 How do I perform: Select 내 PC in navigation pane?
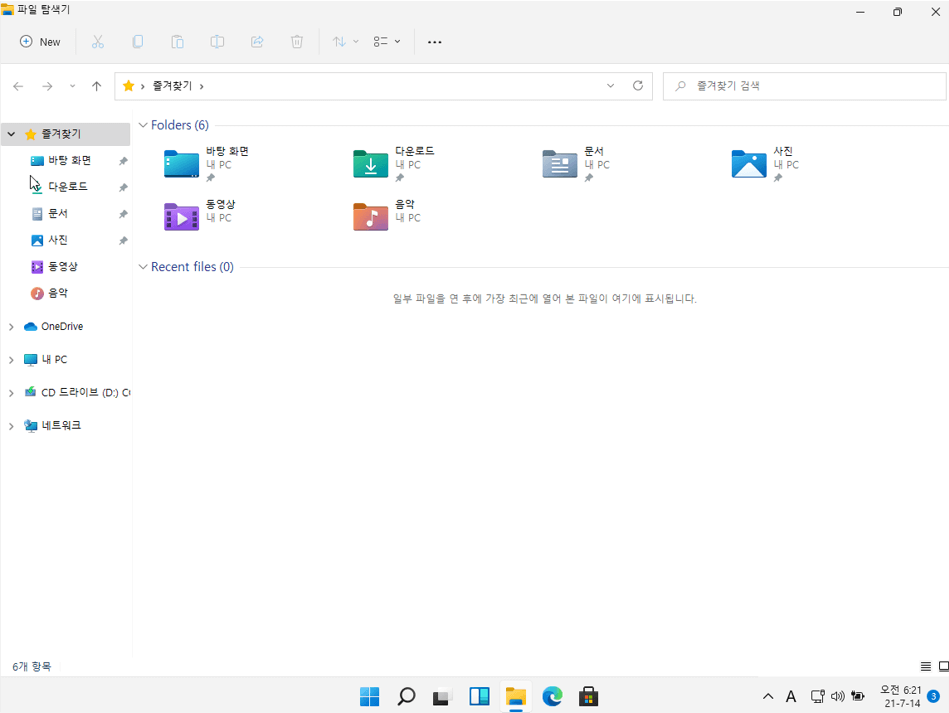click(54, 360)
